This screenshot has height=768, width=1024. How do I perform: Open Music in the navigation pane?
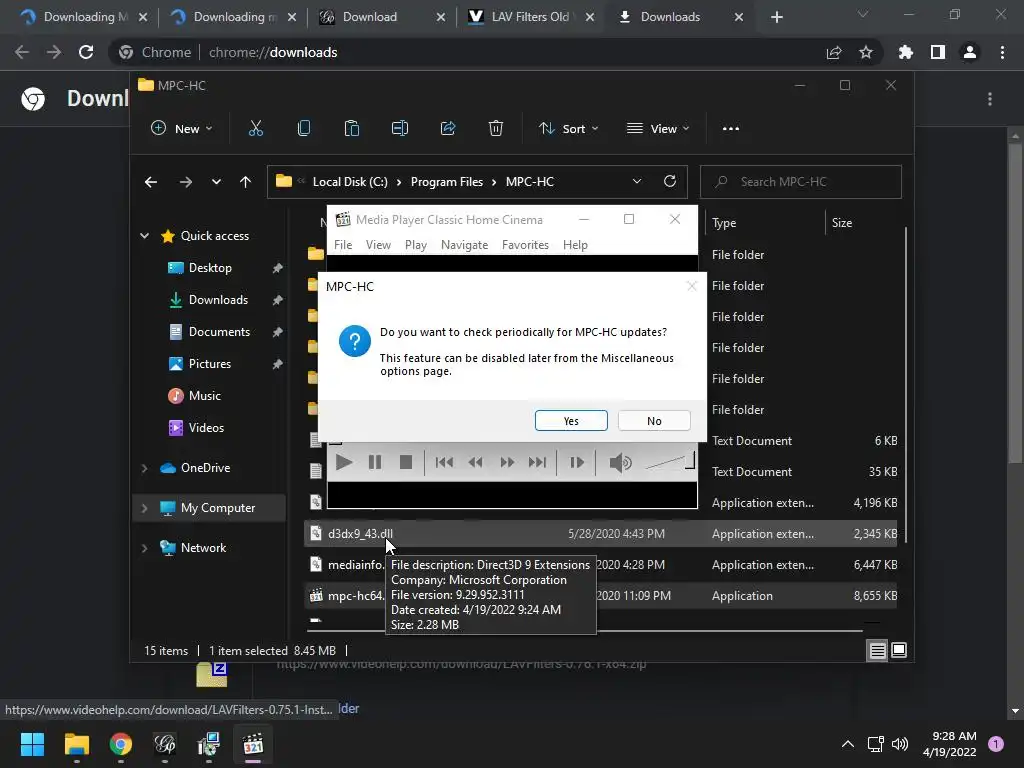click(204, 396)
